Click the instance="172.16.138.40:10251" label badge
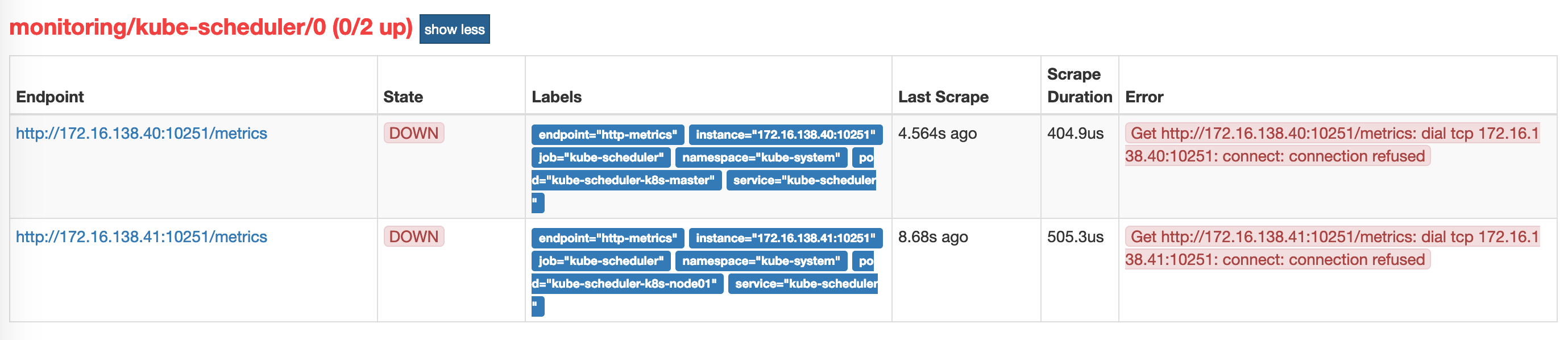Image resolution: width=1568 pixels, height=340 pixels. pyautogui.click(x=785, y=134)
